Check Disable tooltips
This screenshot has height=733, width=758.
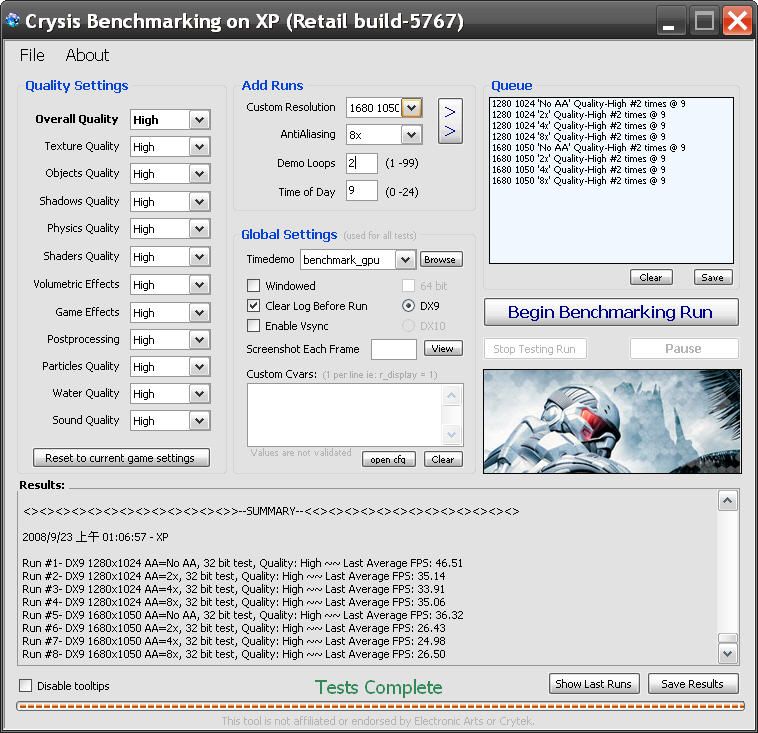pyautogui.click(x=26, y=685)
